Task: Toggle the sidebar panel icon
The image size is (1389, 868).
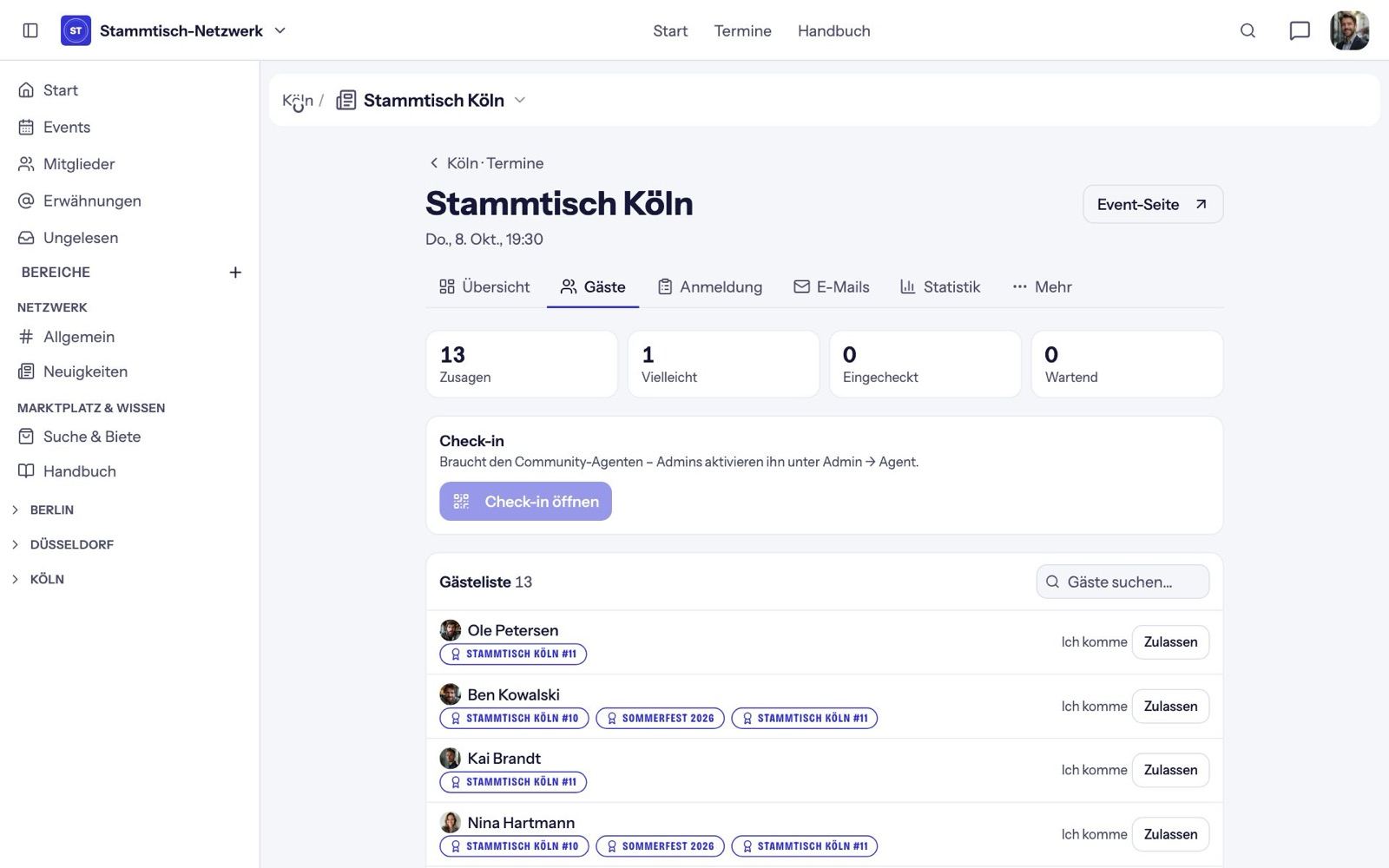Action: point(30,30)
